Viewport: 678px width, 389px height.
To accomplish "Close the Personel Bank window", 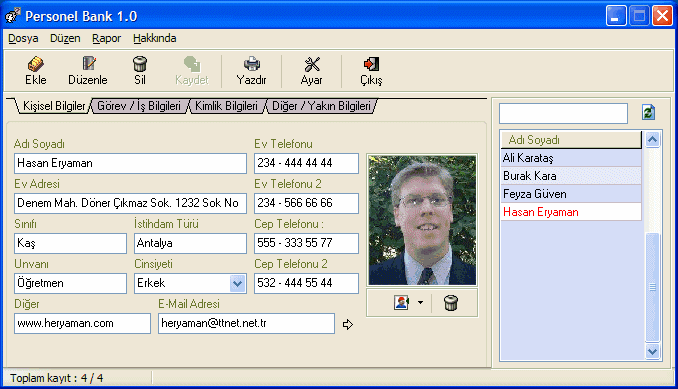I will (x=662, y=16).
